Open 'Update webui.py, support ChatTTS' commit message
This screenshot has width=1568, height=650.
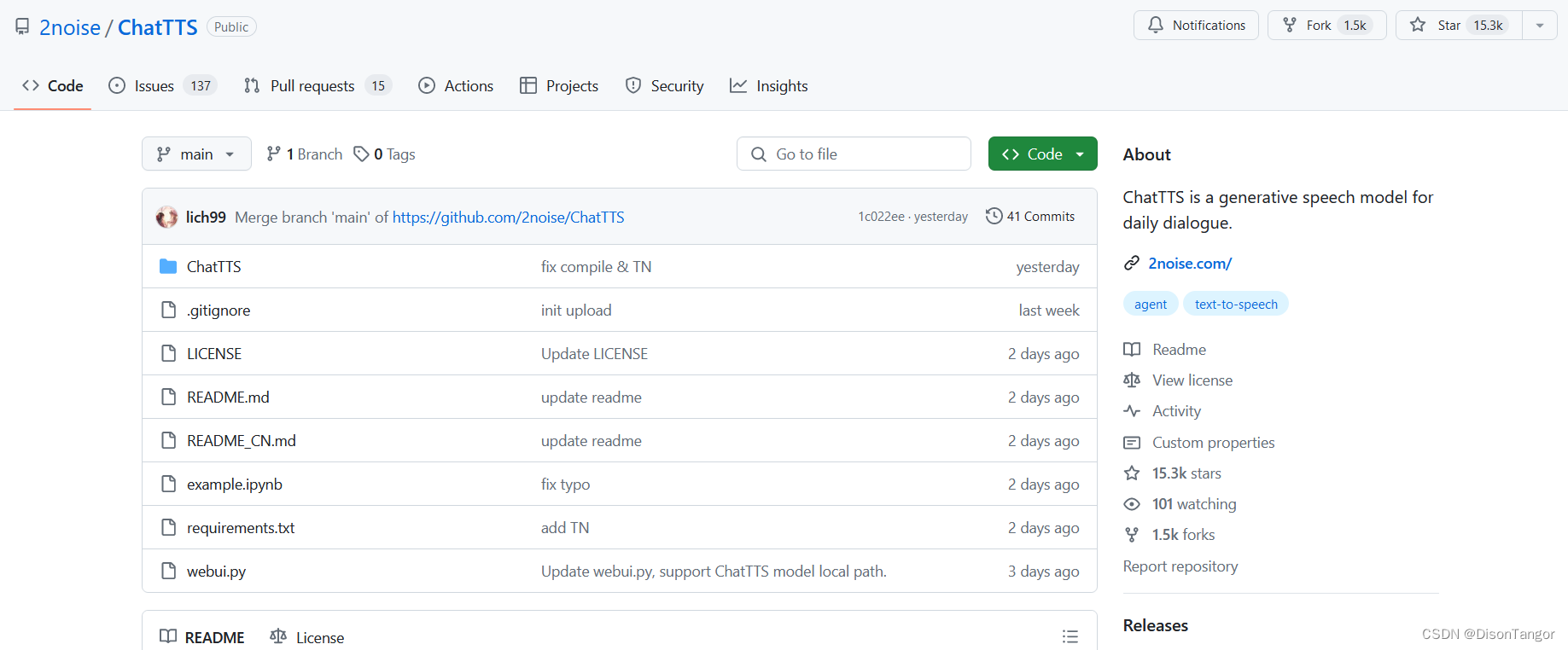pyautogui.click(x=714, y=572)
